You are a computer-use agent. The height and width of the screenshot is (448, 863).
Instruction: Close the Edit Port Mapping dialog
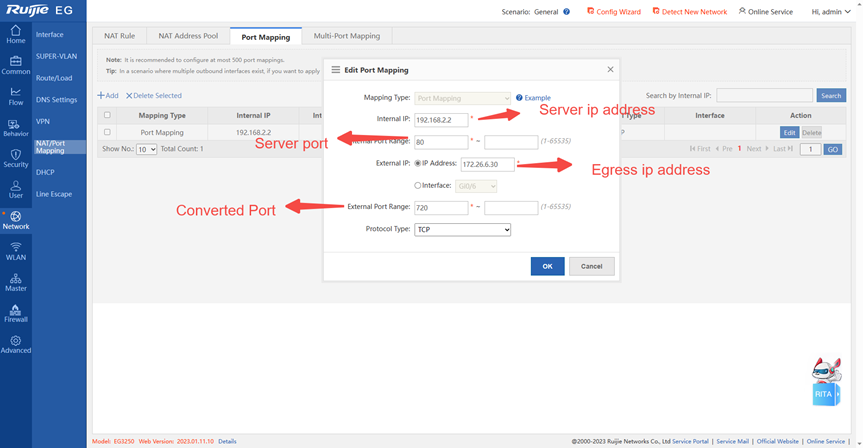click(x=610, y=70)
